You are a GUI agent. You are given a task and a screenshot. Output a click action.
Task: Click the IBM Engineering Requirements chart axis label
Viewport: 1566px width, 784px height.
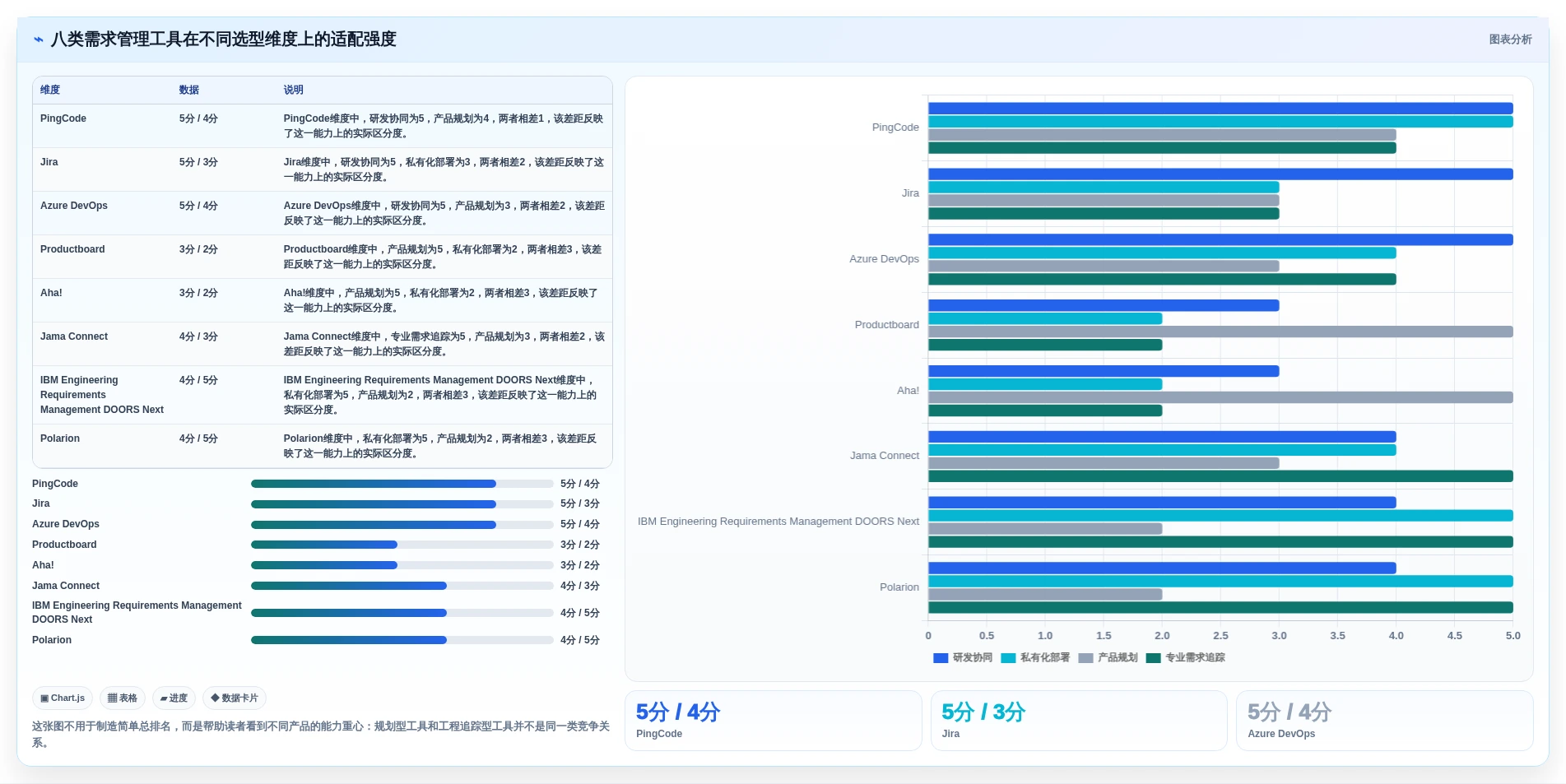(778, 522)
